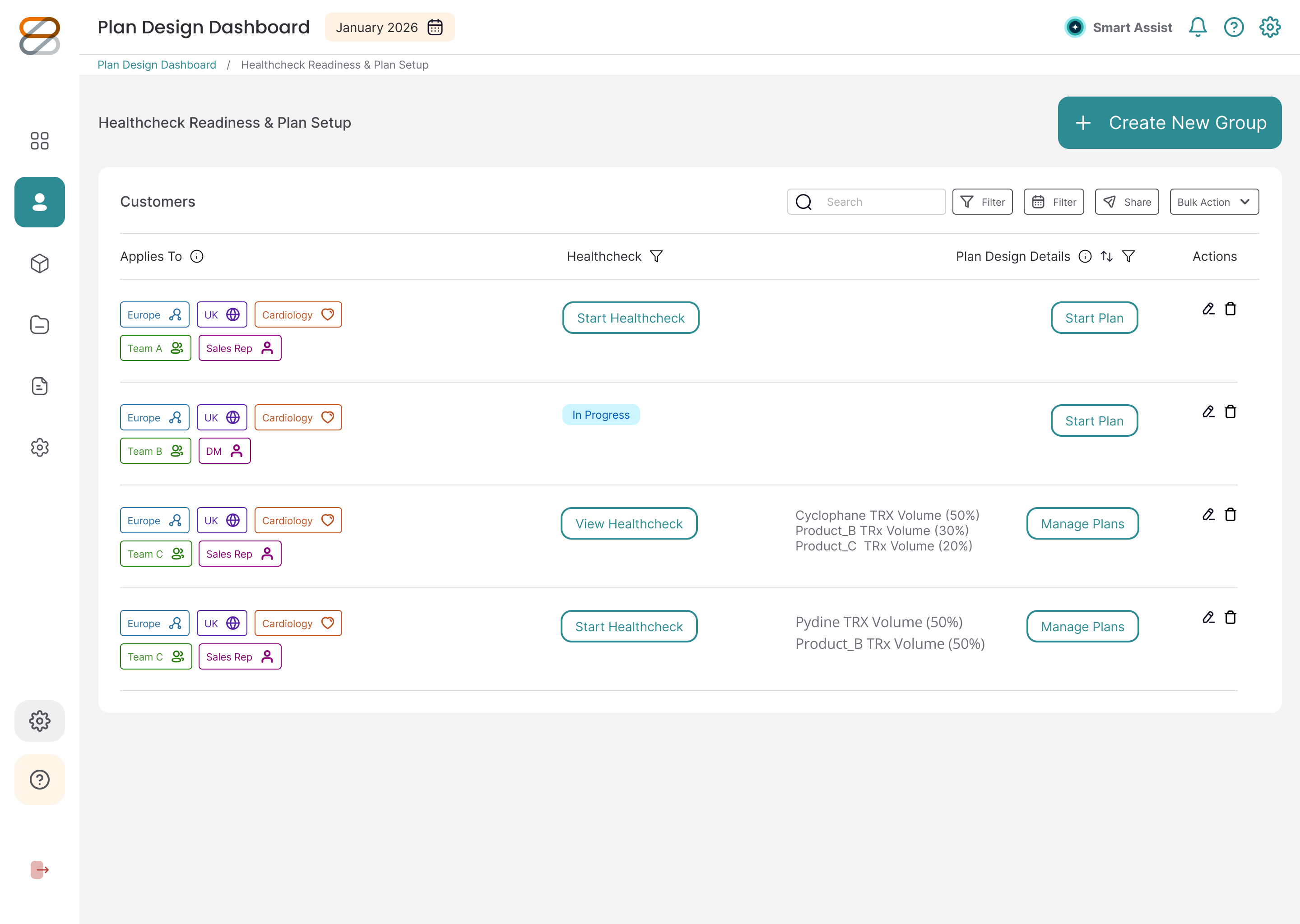Click the Applies To info icon
Image resolution: width=1300 pixels, height=924 pixels.
(x=196, y=257)
